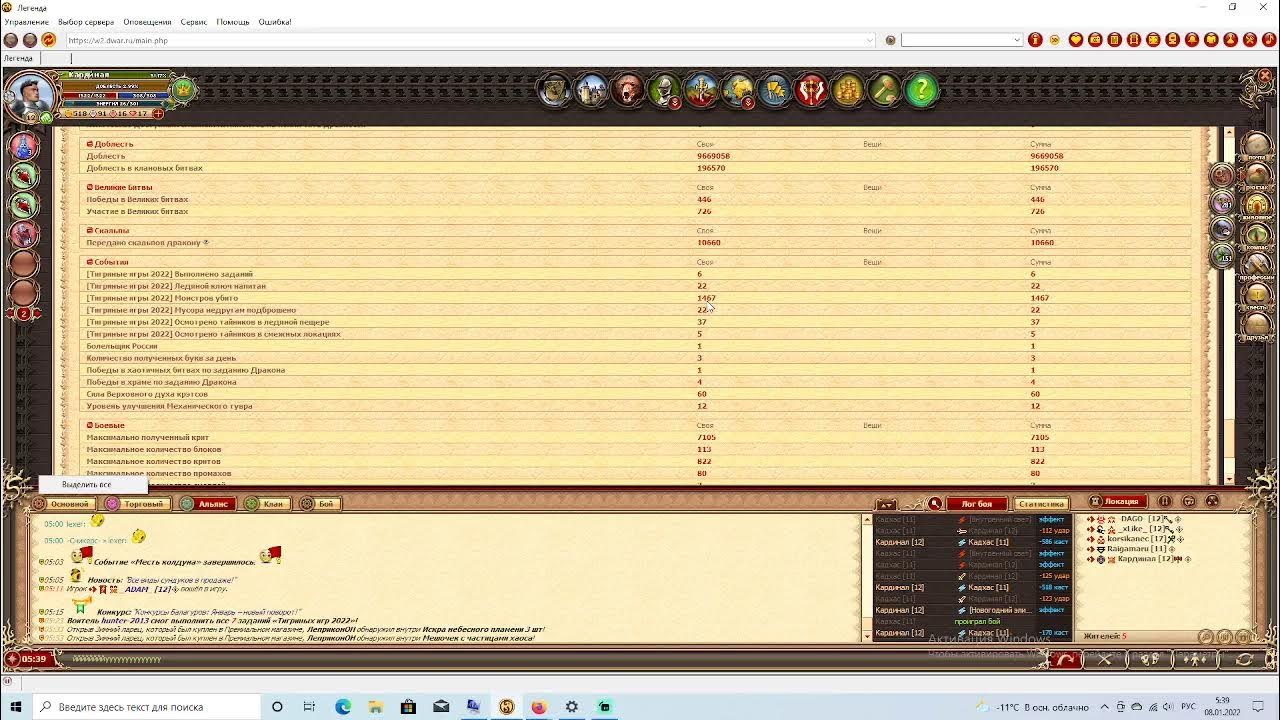Click the 'Передано скальпов дракону' help mark

(x=206, y=243)
